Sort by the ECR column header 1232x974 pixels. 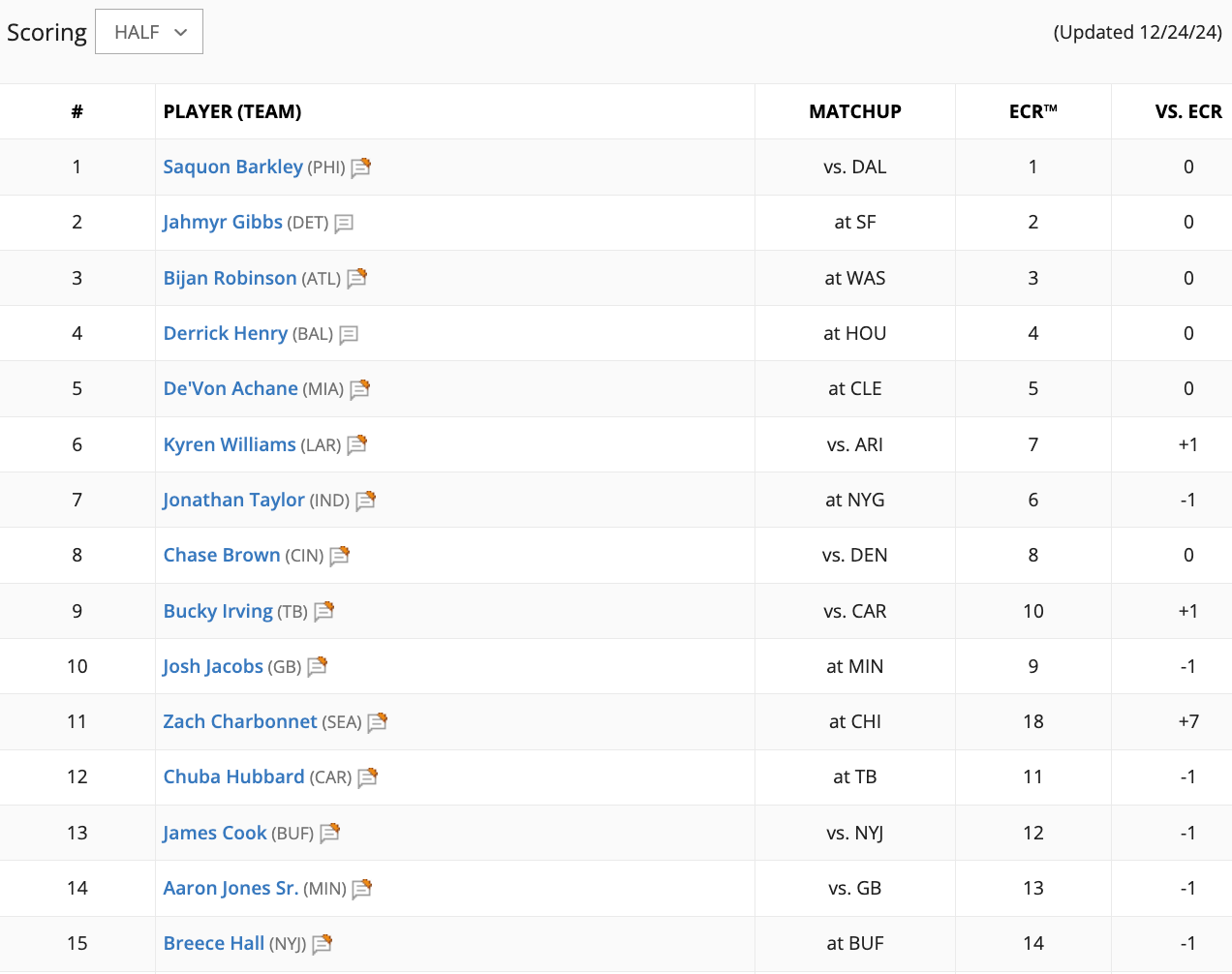point(1033,111)
